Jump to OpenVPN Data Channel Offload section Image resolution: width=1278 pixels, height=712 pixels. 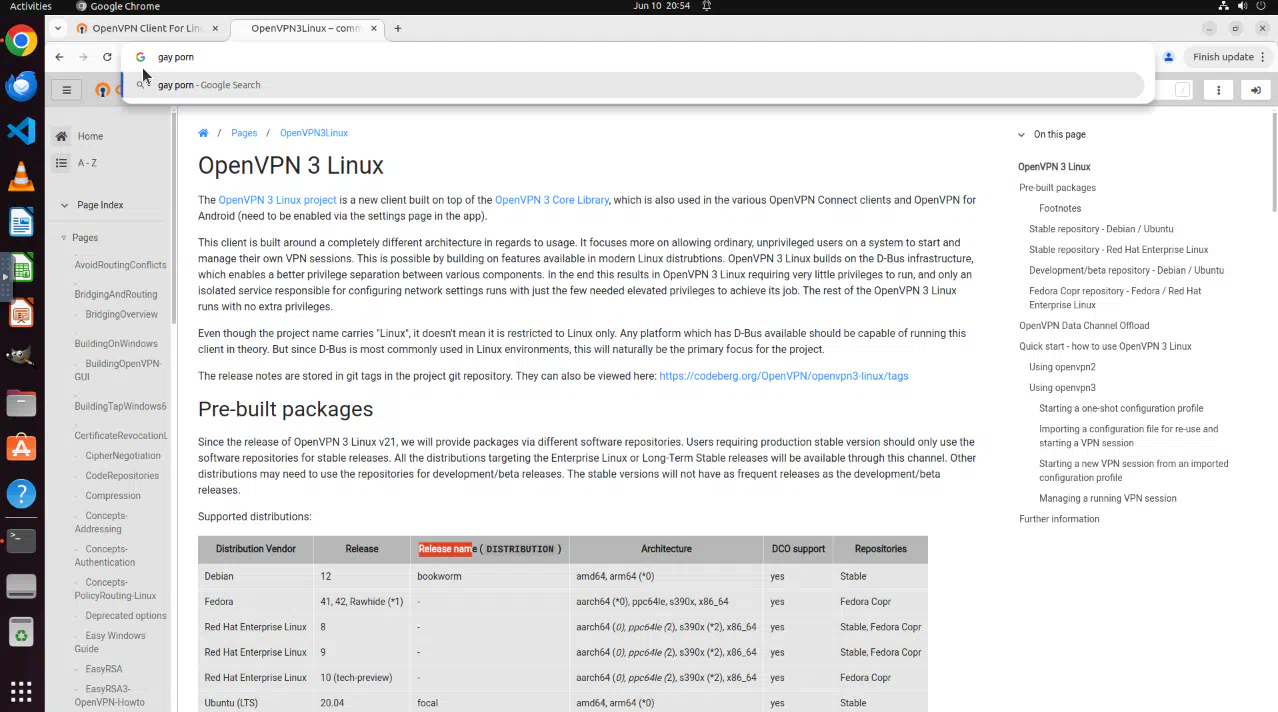[1084, 325]
